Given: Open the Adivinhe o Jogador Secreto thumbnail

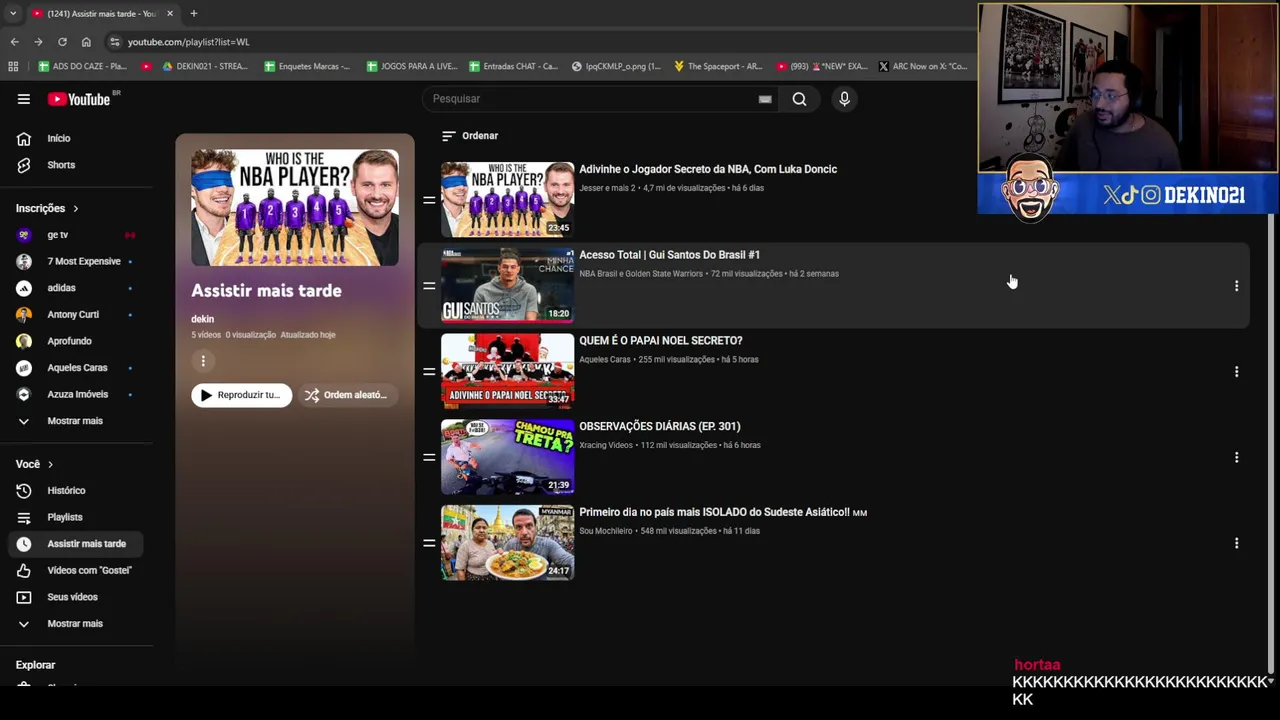Looking at the screenshot, I should [x=508, y=200].
